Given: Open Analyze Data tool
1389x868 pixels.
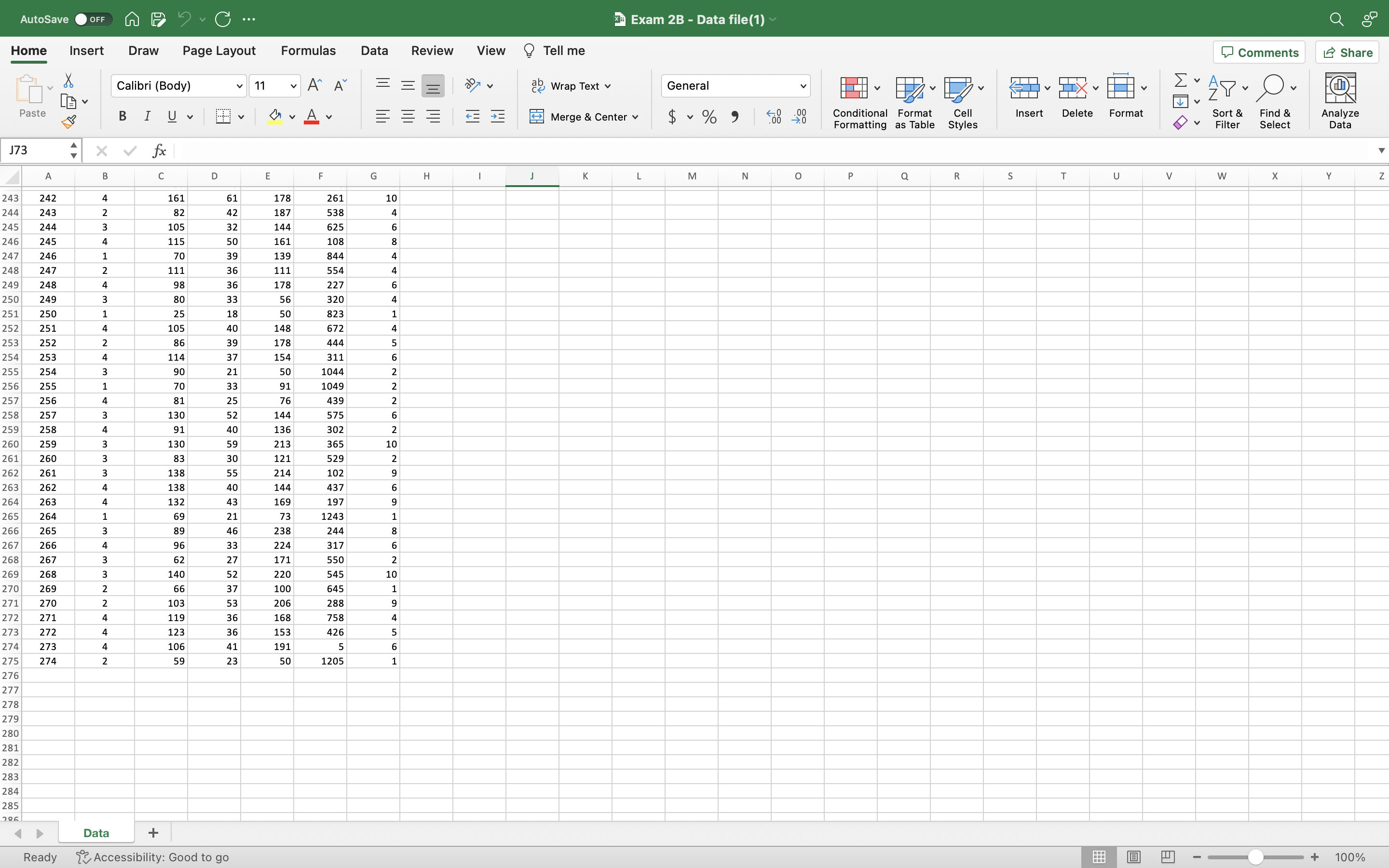Looking at the screenshot, I should click(x=1340, y=100).
